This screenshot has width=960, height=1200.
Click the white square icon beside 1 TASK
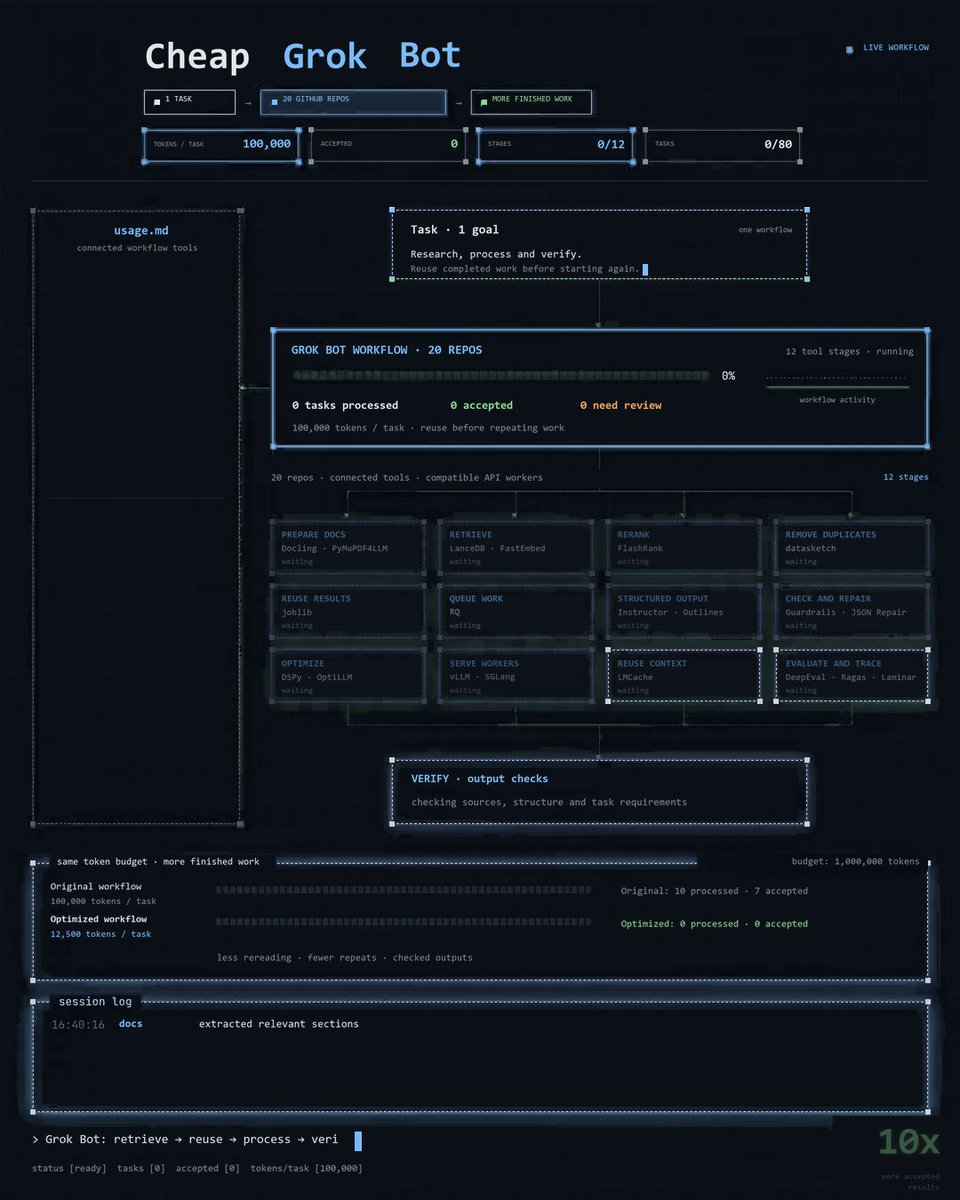click(x=157, y=102)
